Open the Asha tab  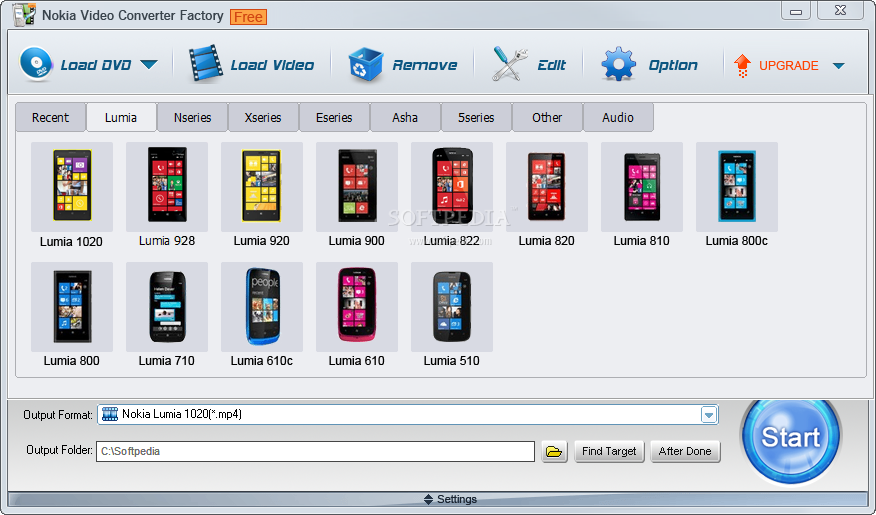pos(405,117)
